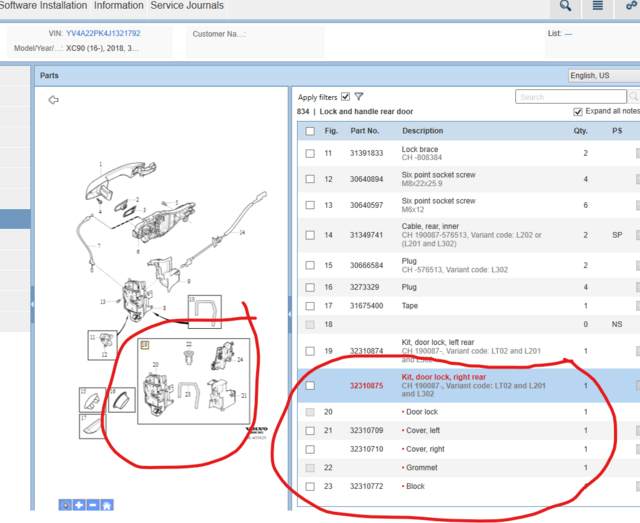Reset diagram view with home icon
Image resolution: width=640 pixels, height=523 pixels.
coord(106,506)
